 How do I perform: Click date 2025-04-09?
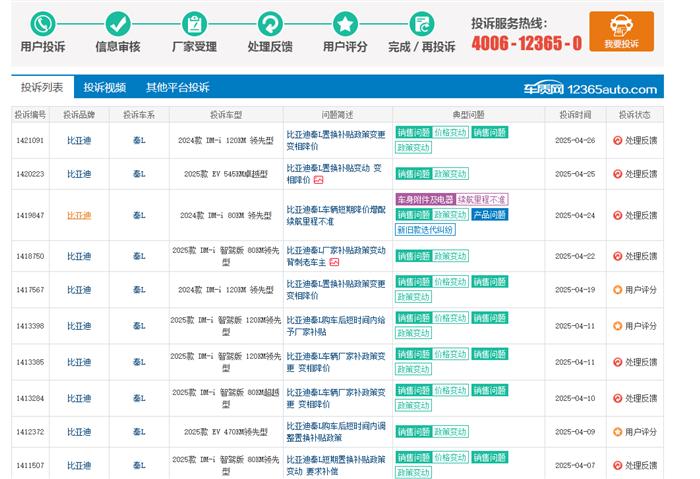pos(575,432)
